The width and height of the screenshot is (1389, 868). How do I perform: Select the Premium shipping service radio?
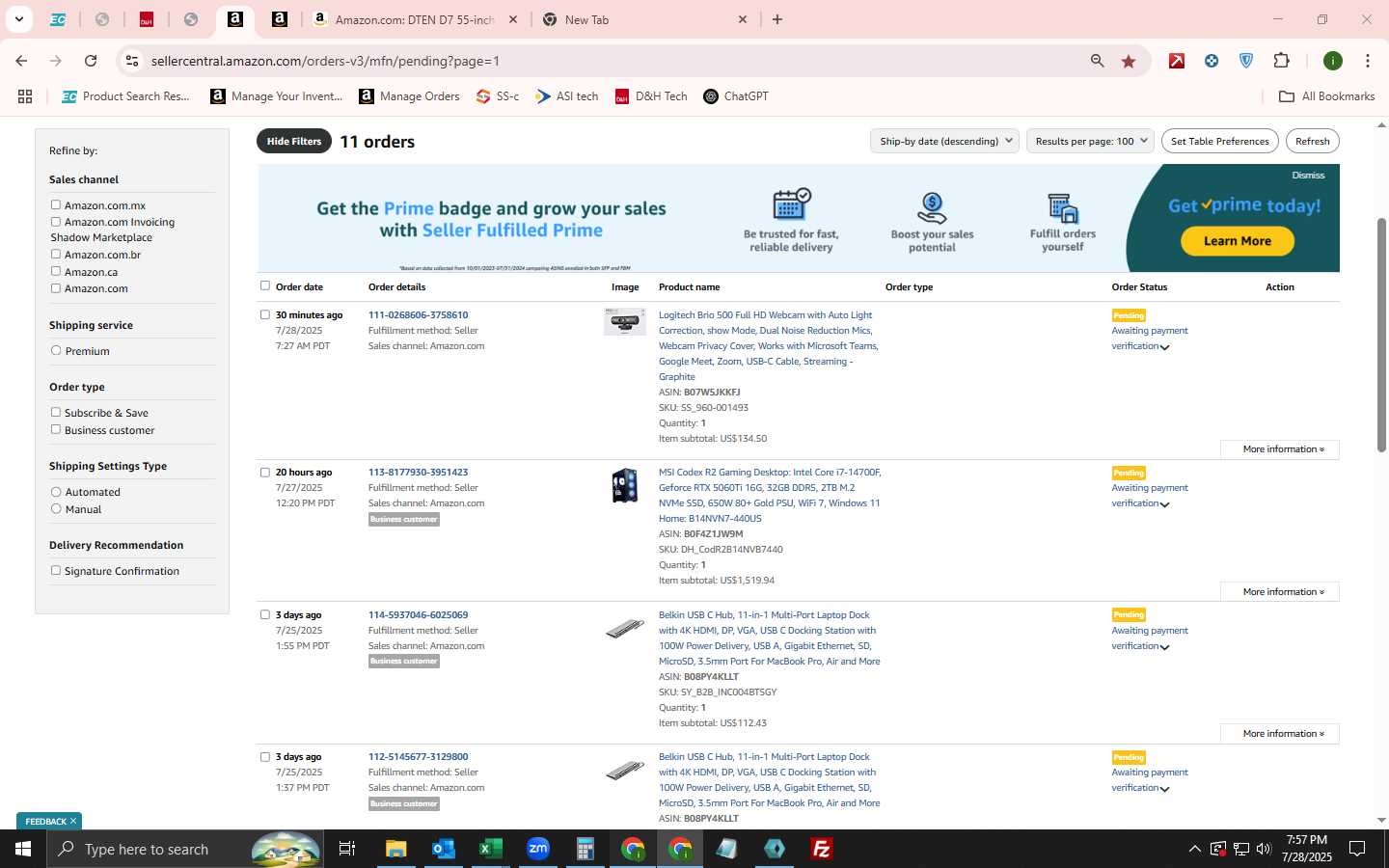click(56, 350)
